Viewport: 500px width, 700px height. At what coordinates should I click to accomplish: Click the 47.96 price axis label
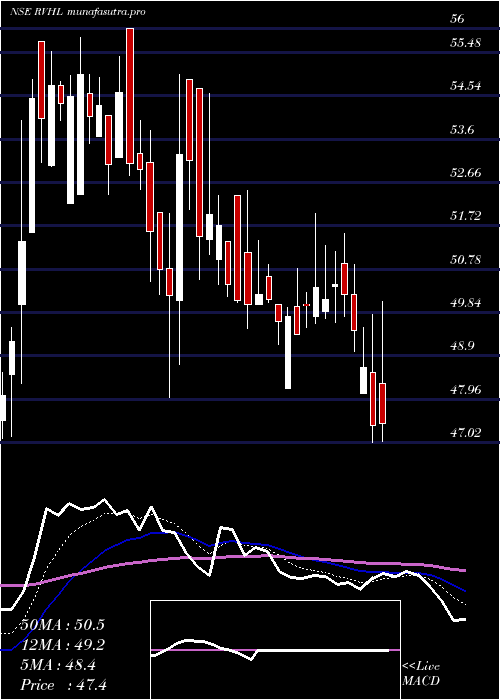pos(467,389)
